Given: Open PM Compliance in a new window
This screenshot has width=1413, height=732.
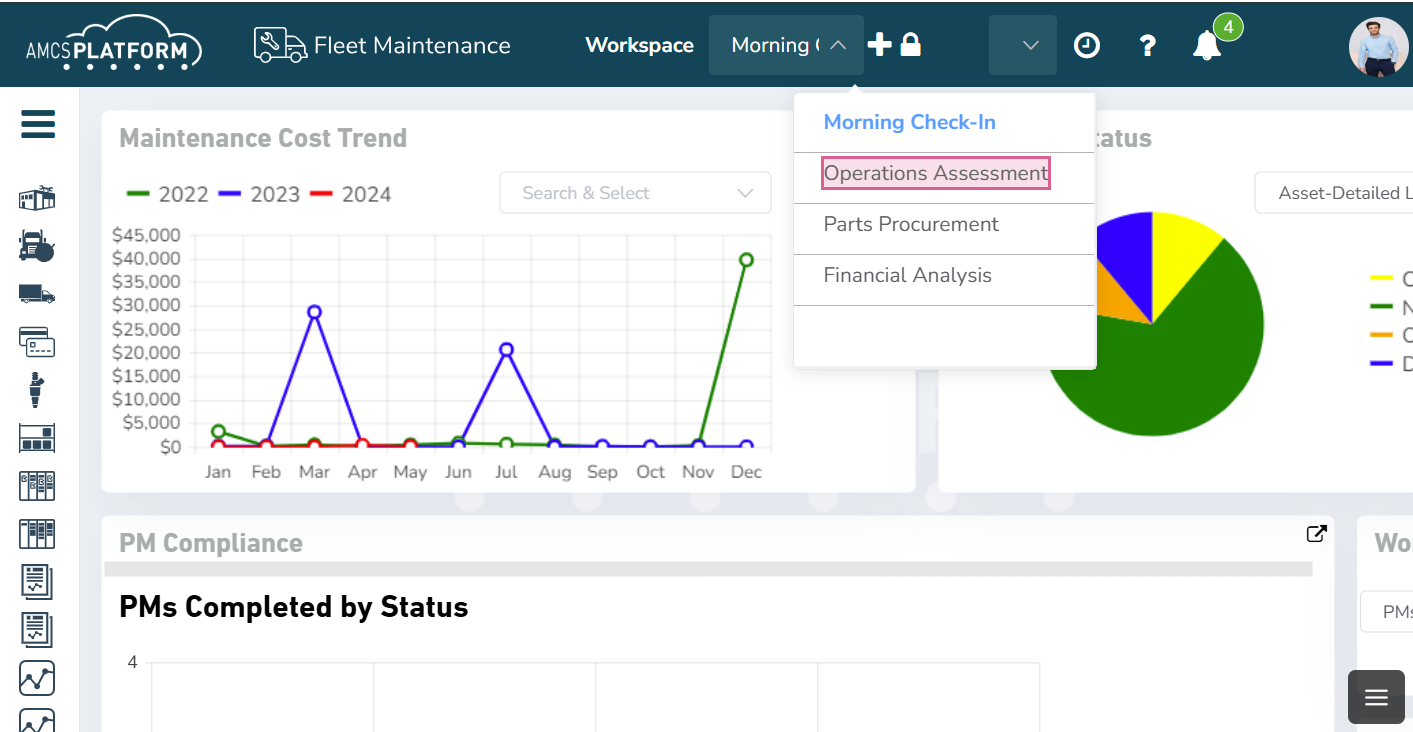Looking at the screenshot, I should (x=1316, y=533).
